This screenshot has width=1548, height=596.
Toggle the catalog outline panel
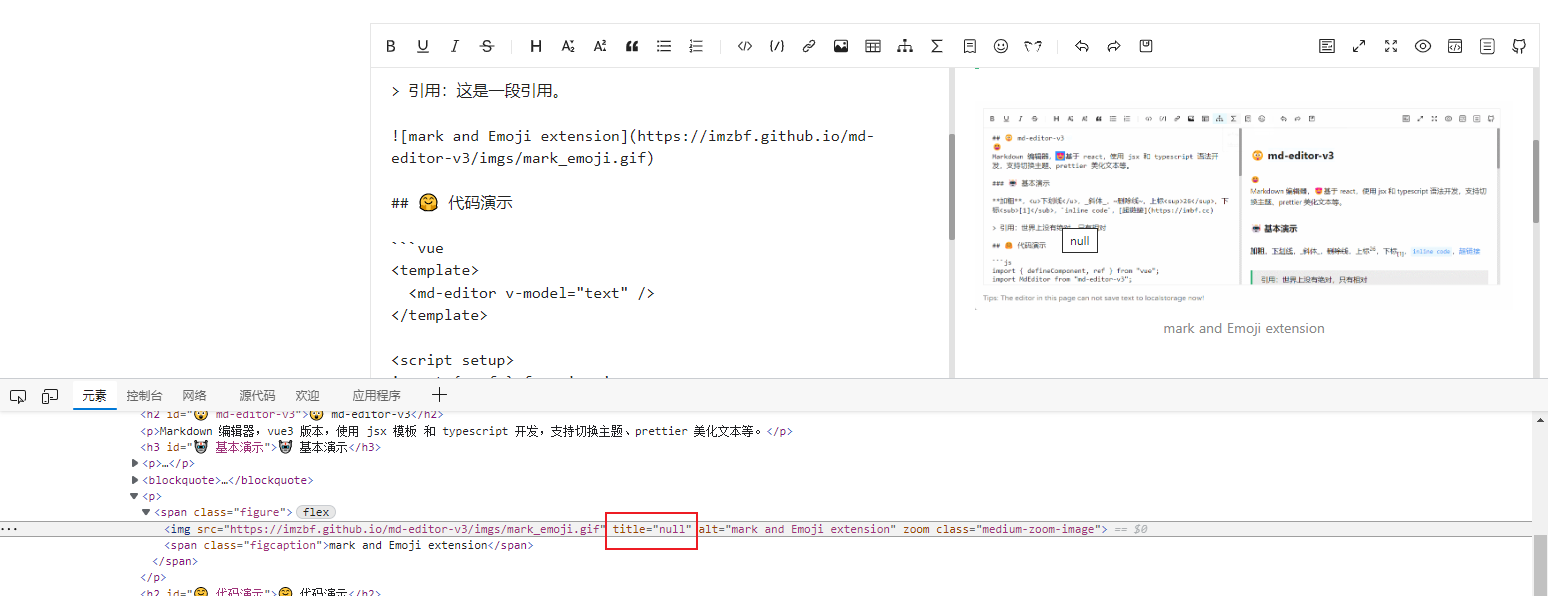[1487, 46]
